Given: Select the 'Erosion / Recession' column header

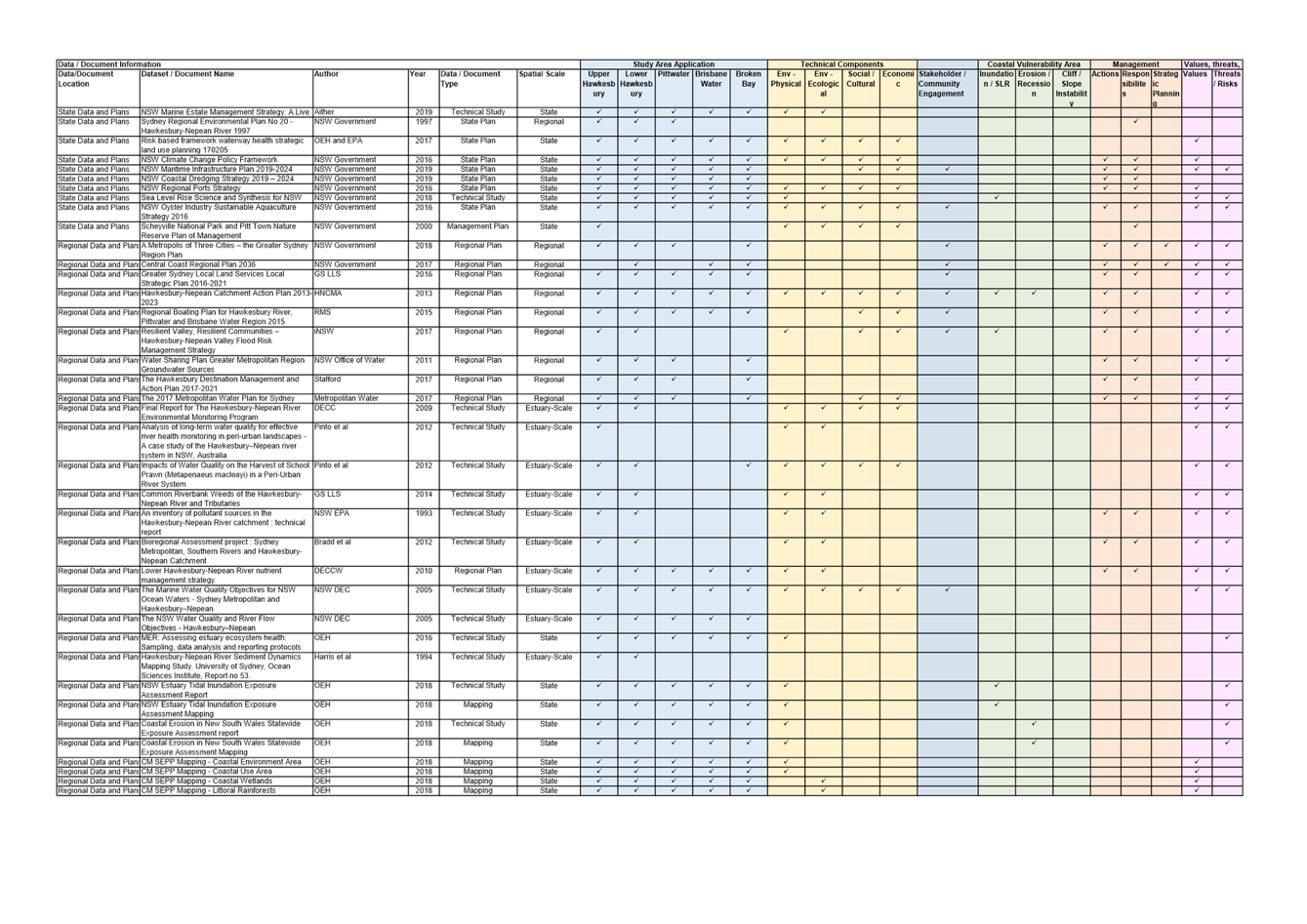Looking at the screenshot, I should point(1034,88).
